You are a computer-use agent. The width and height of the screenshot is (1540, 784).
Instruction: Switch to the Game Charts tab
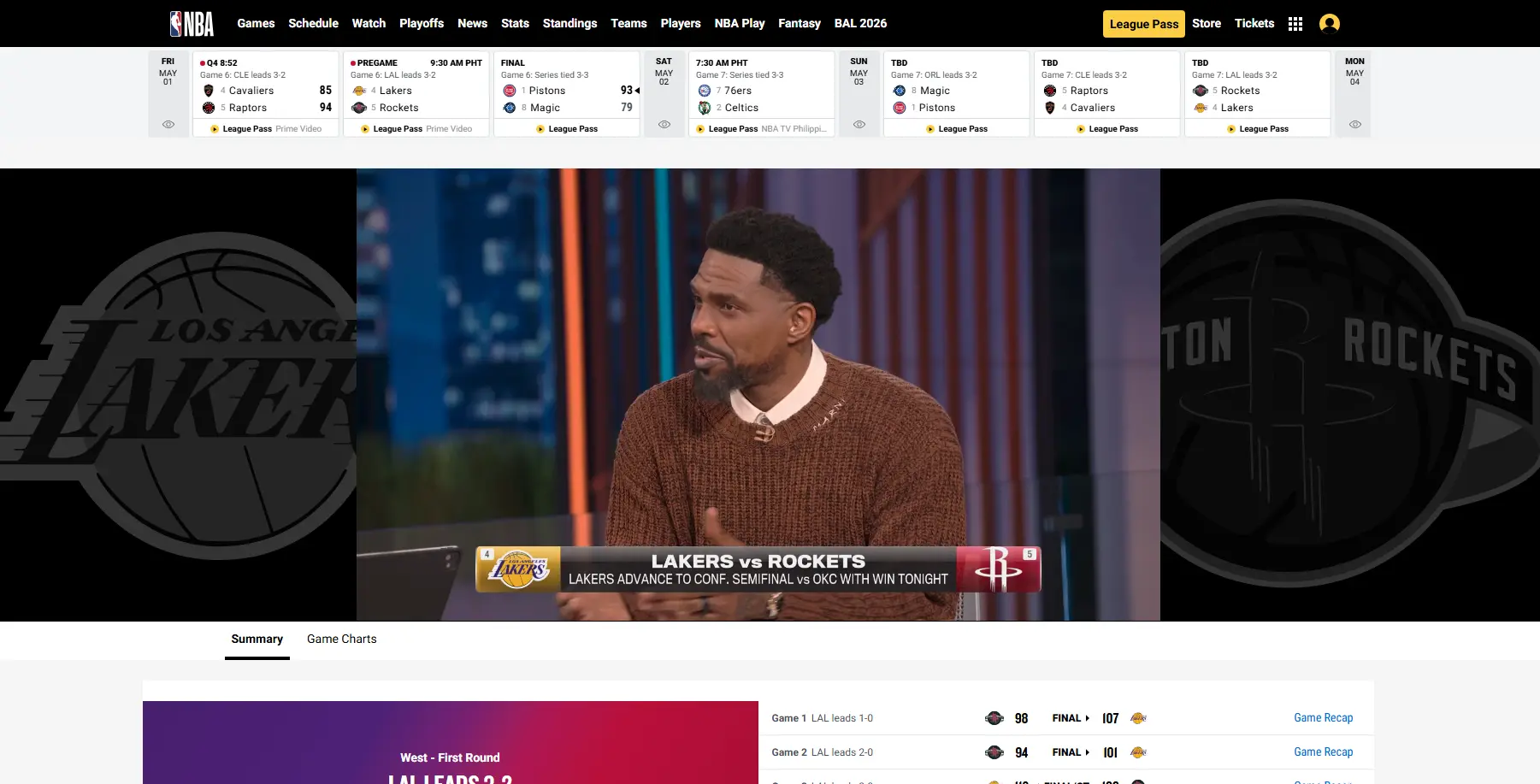342,640
